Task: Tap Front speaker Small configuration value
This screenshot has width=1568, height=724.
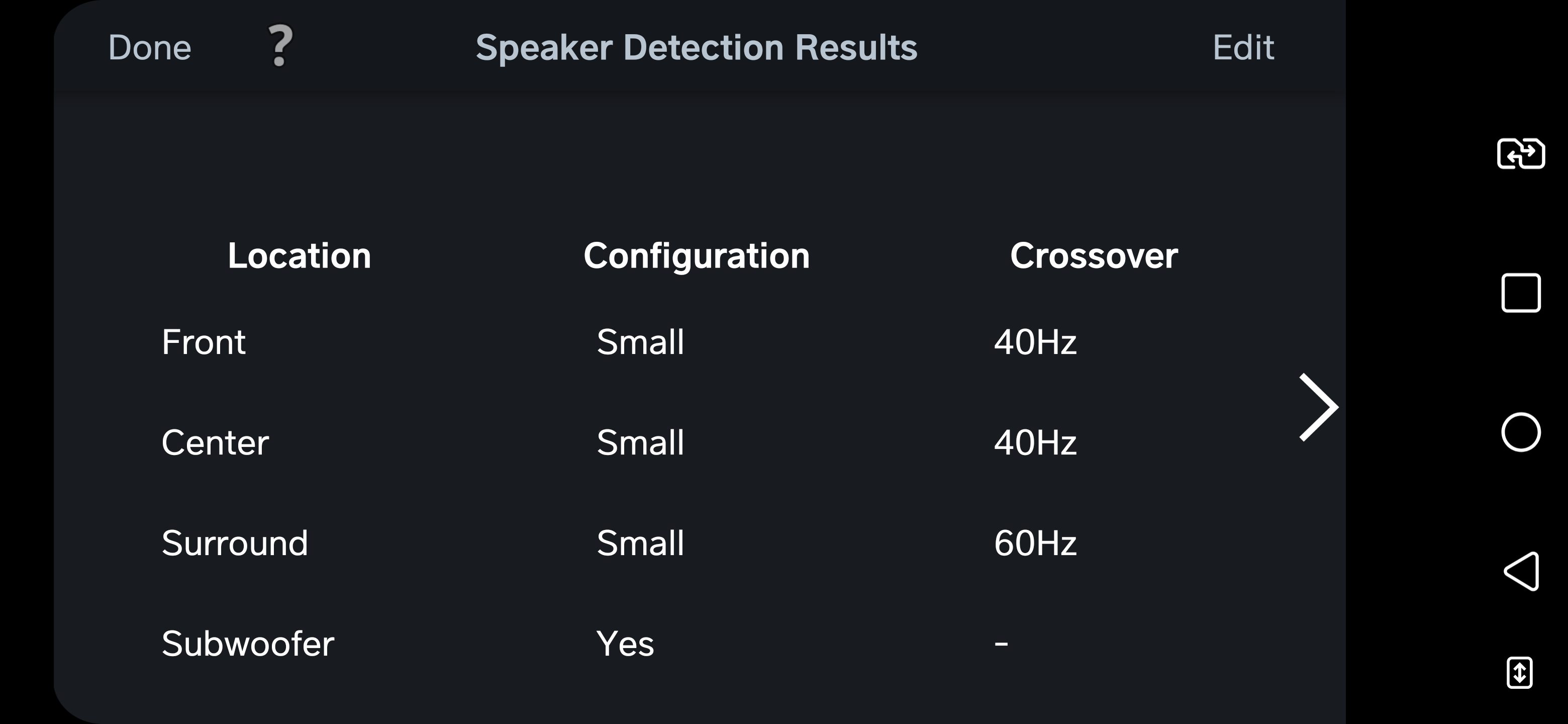Action: coord(640,341)
